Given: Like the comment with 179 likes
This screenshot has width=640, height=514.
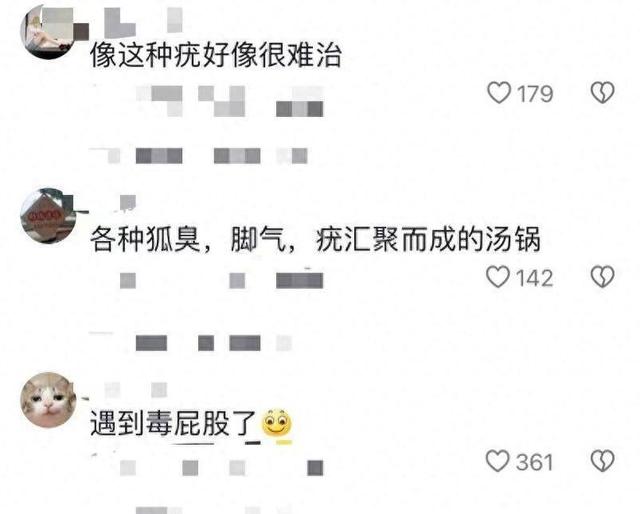Looking at the screenshot, I should (x=499, y=93).
